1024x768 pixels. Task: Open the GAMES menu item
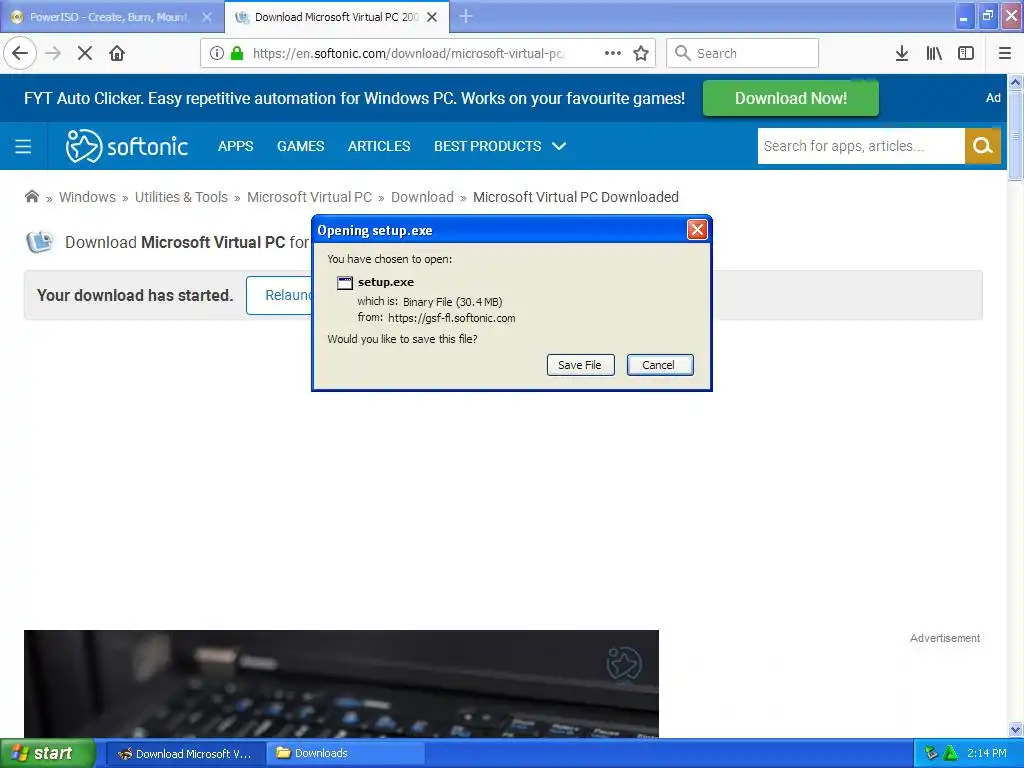tap(300, 146)
